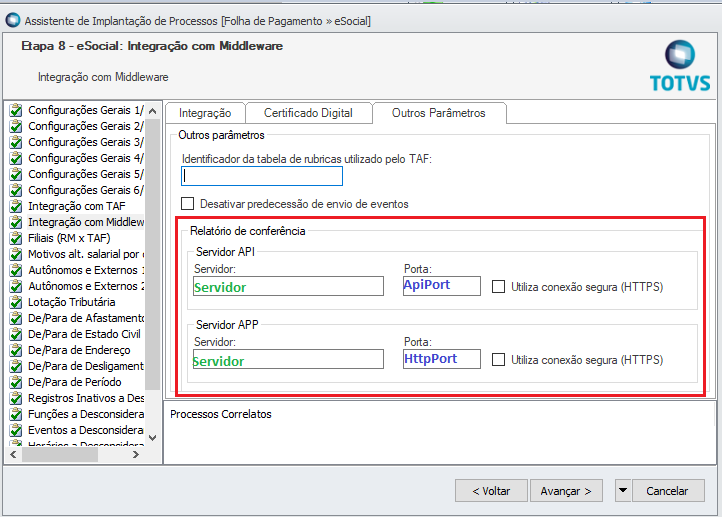Click the Servidor APP server field

pos(288,359)
